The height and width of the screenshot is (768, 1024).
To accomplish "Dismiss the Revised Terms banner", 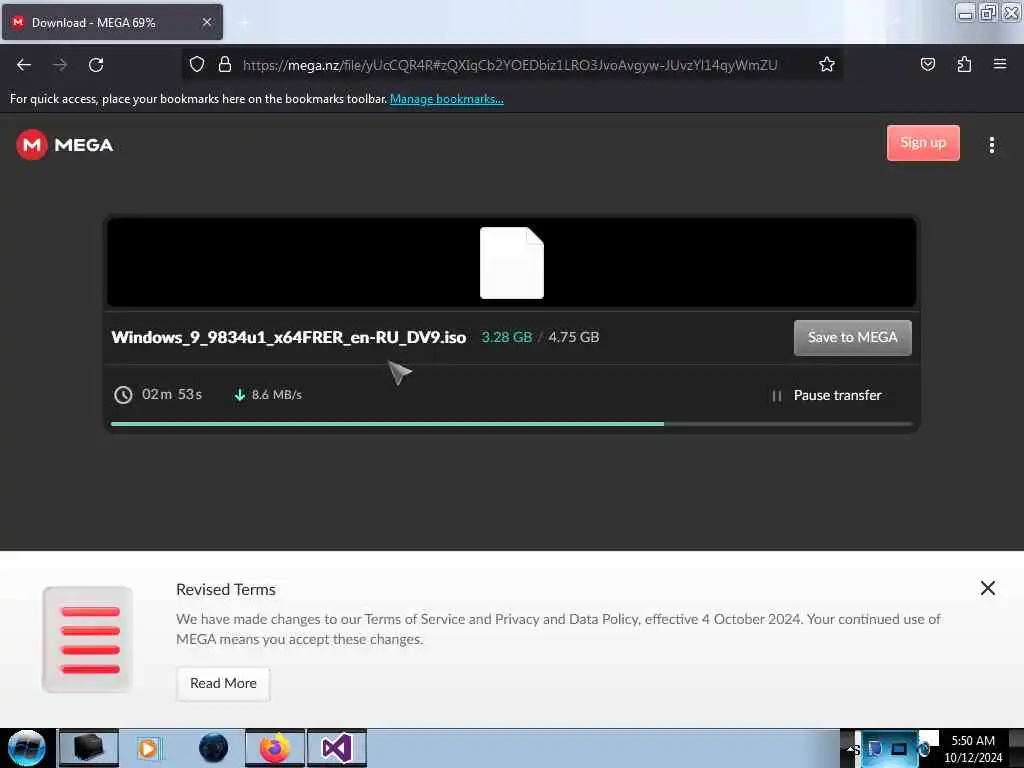I will click(987, 588).
